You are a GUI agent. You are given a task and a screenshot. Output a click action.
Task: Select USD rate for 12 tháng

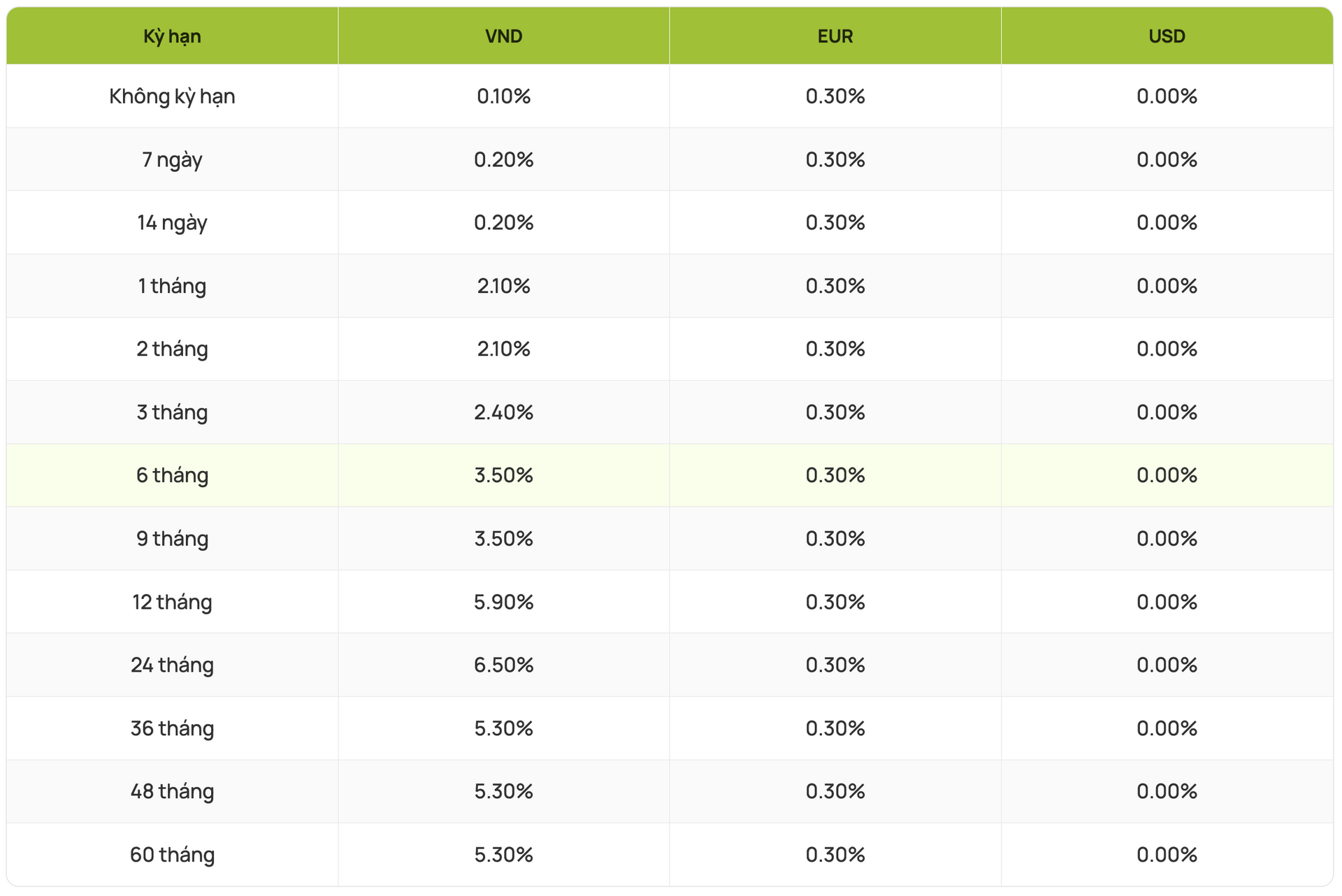point(1167,602)
